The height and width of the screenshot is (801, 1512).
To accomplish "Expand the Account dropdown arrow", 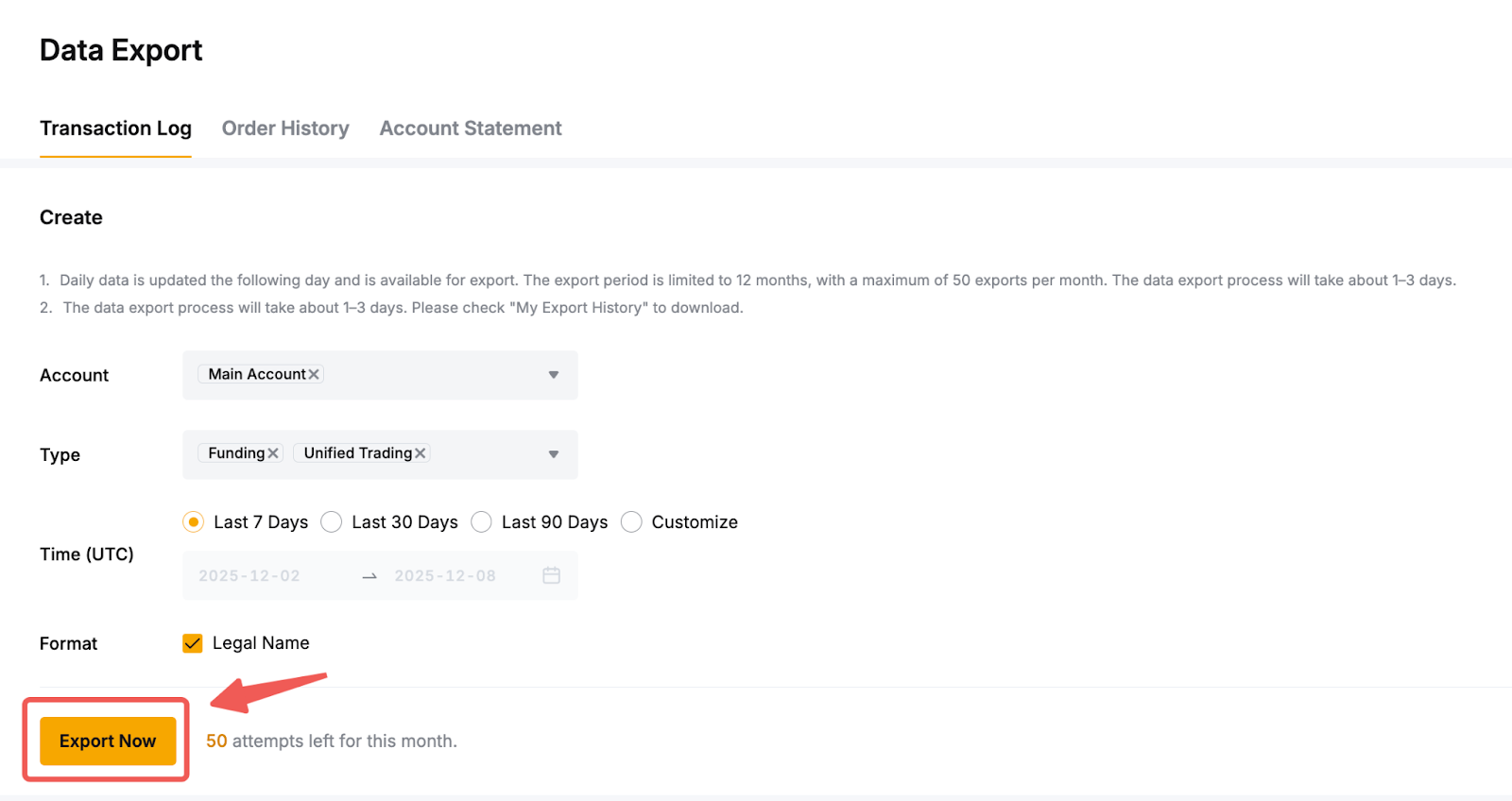I will point(554,375).
